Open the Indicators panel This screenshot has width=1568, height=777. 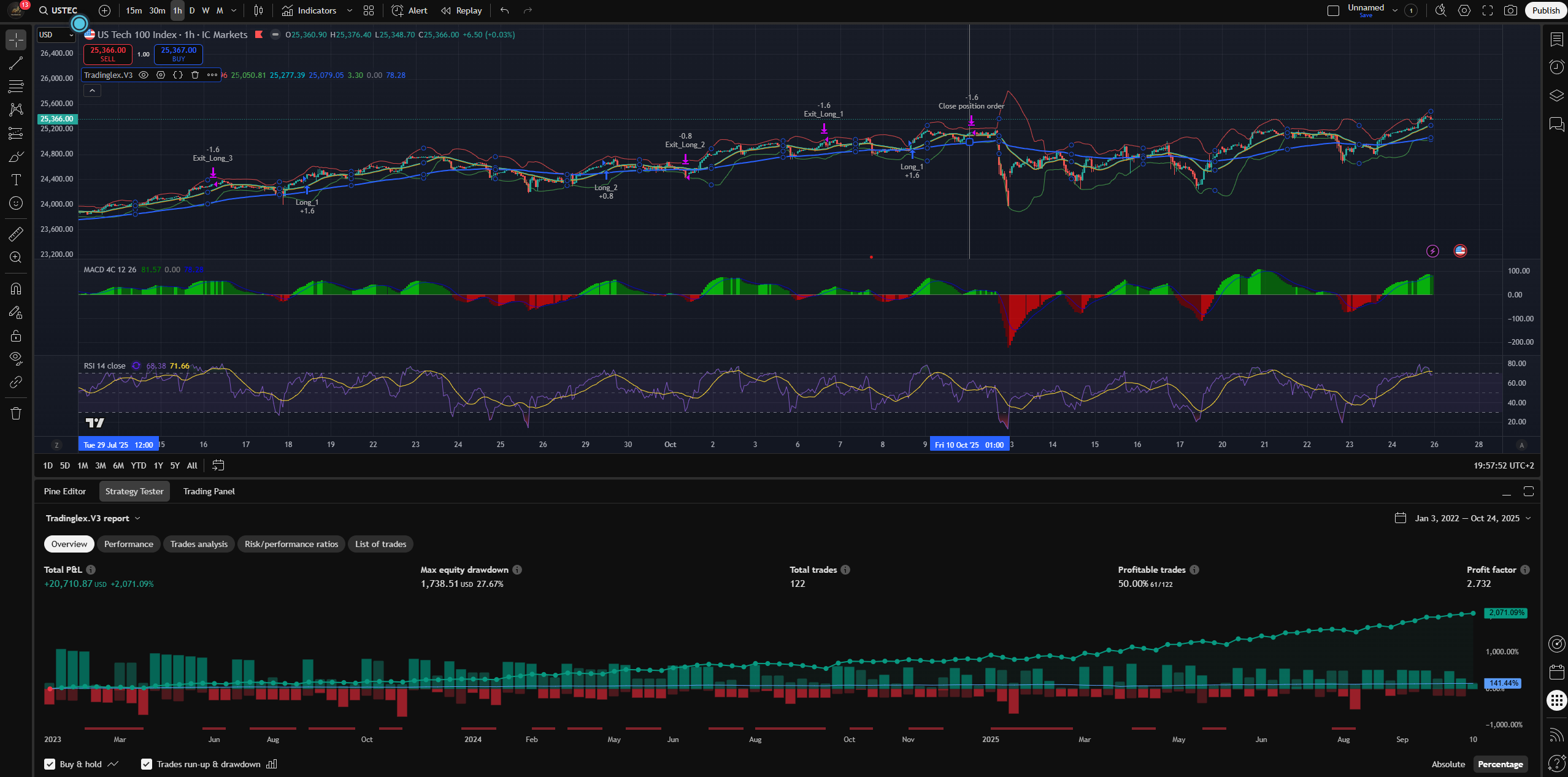pos(309,10)
